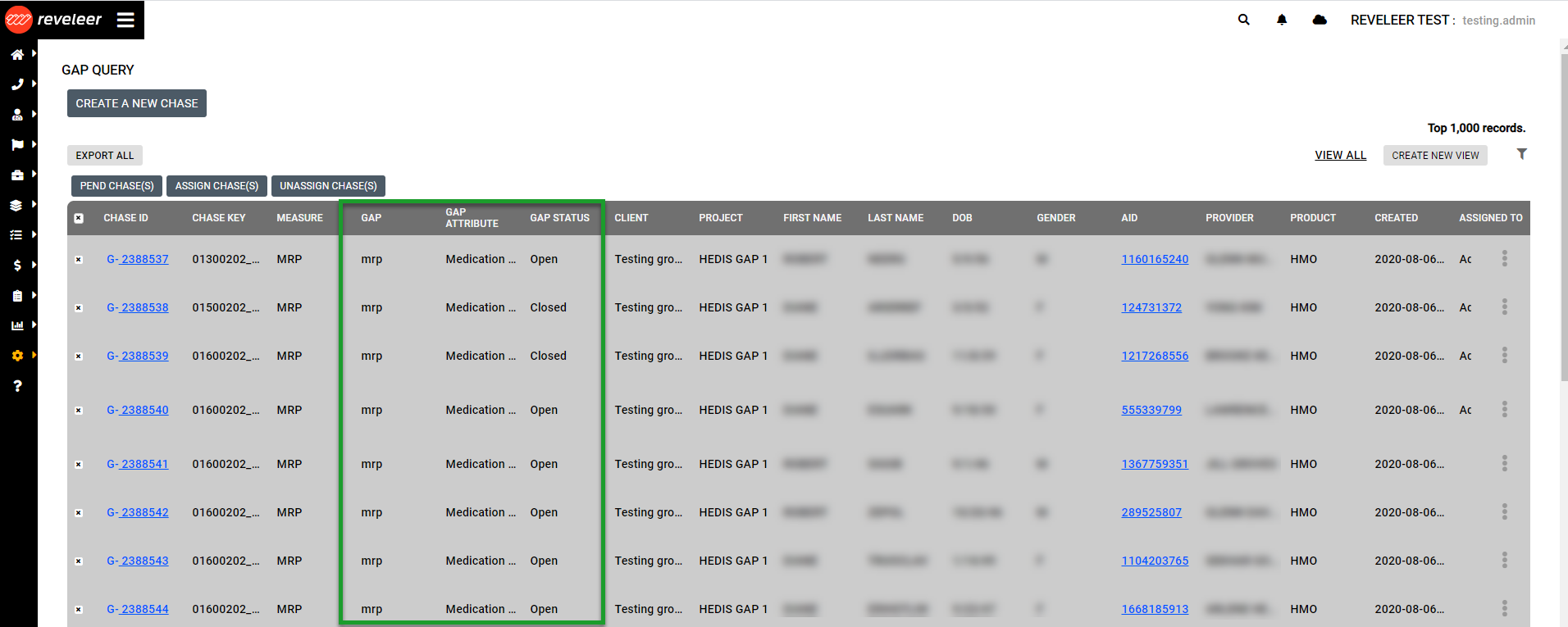Open the VIEW ALL link
The width and height of the screenshot is (1568, 627).
coord(1340,155)
